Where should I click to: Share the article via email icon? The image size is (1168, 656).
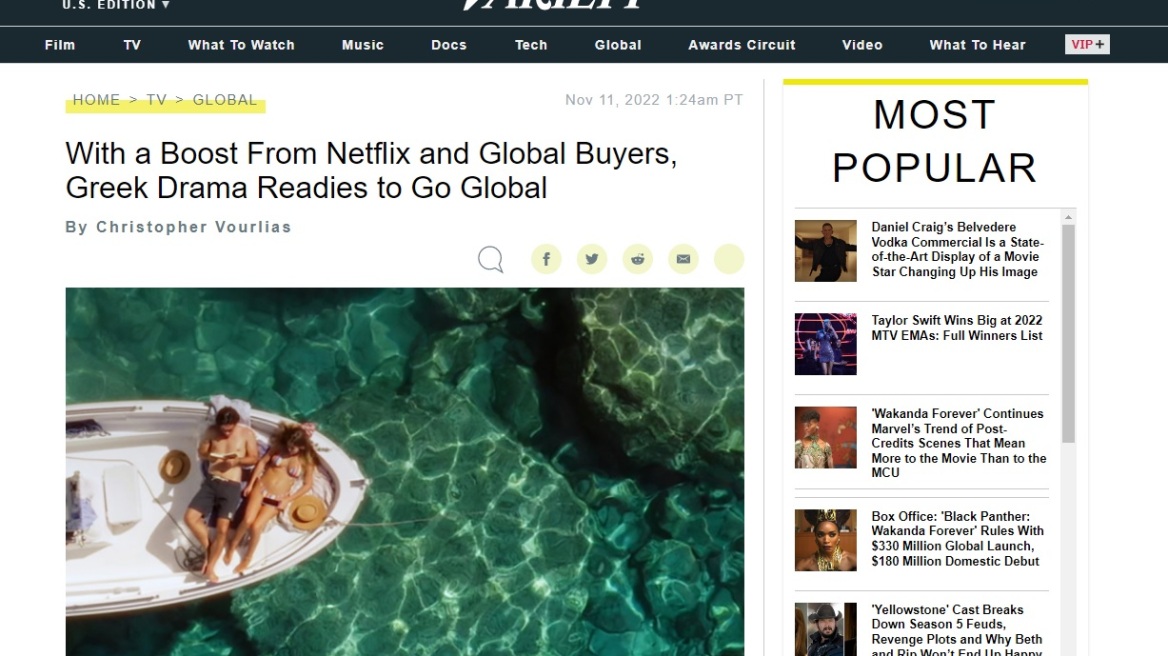point(683,259)
